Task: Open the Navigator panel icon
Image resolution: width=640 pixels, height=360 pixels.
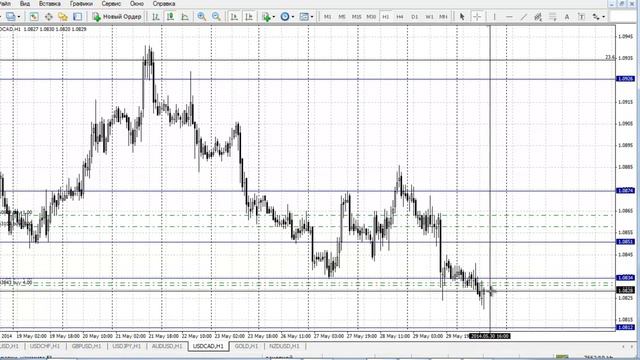Action: tap(63, 17)
